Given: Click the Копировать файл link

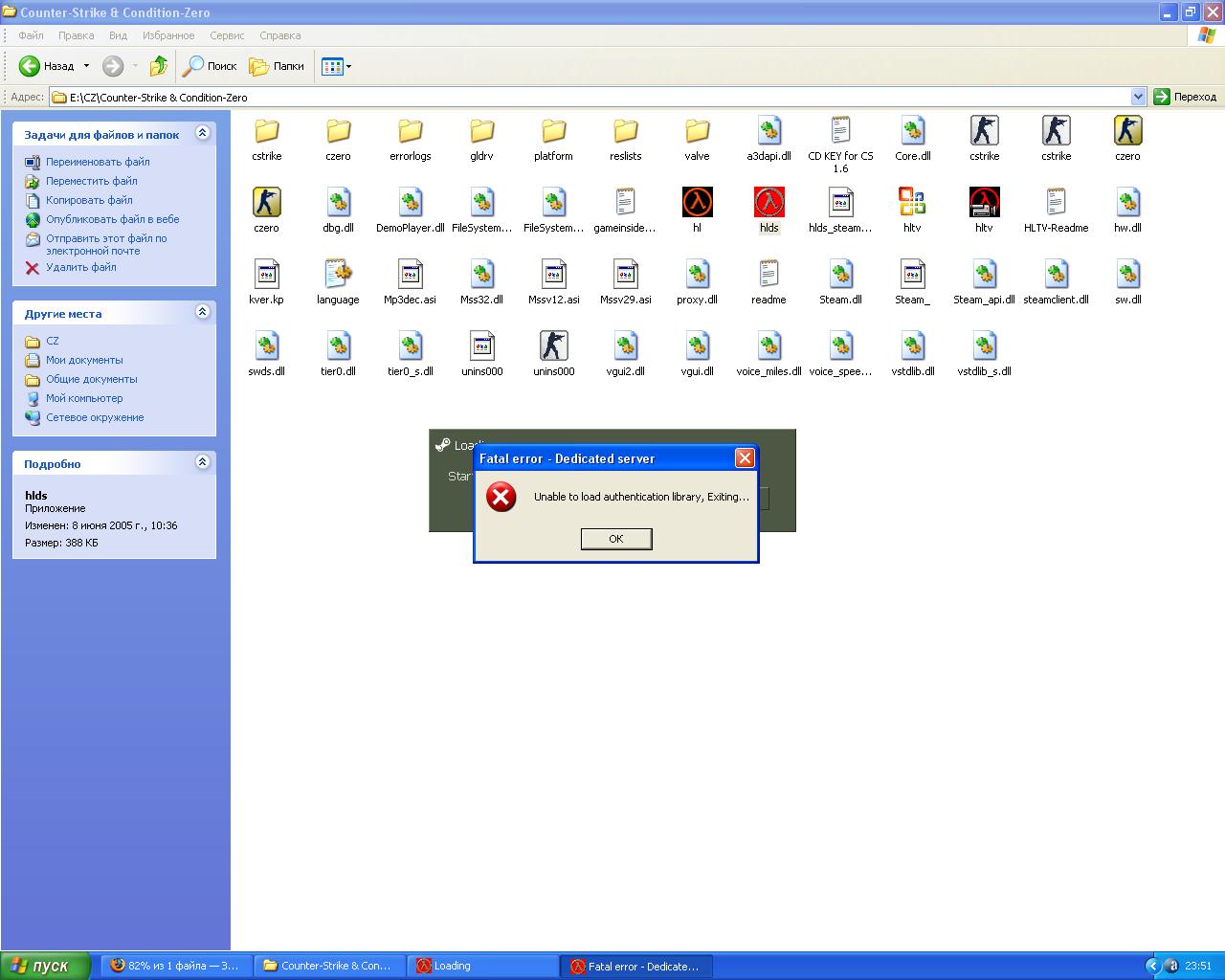Looking at the screenshot, I should click(89, 200).
